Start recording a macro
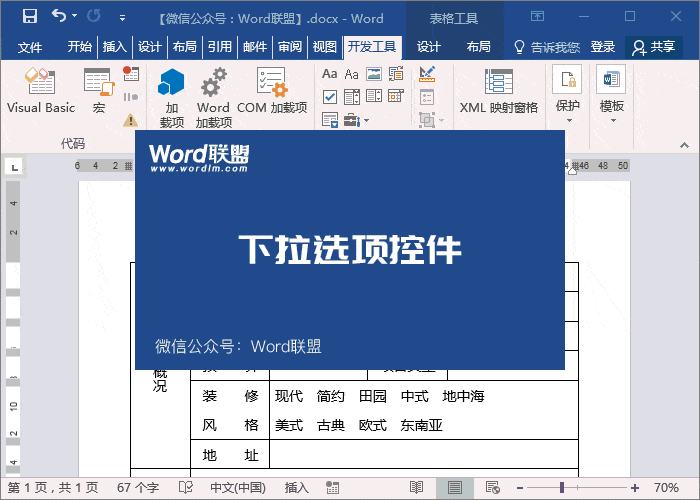700x500 pixels. pos(131,74)
